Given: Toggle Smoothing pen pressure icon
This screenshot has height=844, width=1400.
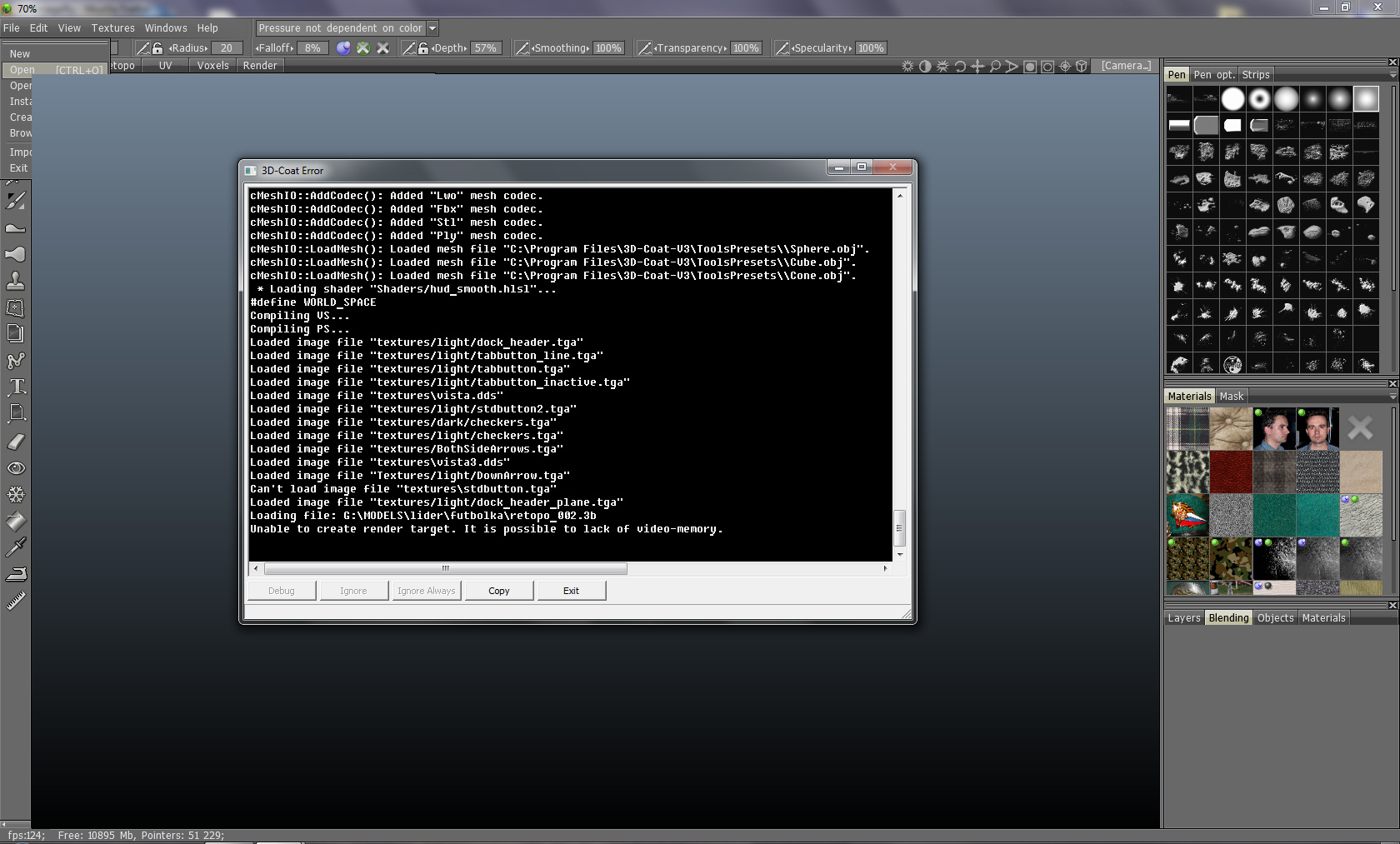Looking at the screenshot, I should [522, 48].
